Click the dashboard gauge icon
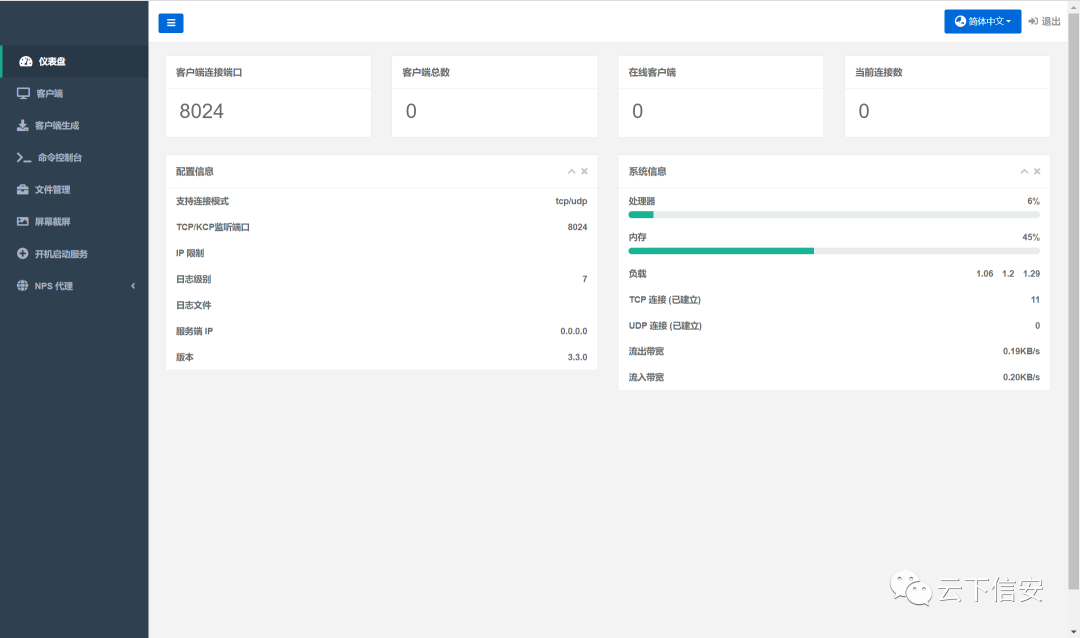 [x=25, y=61]
